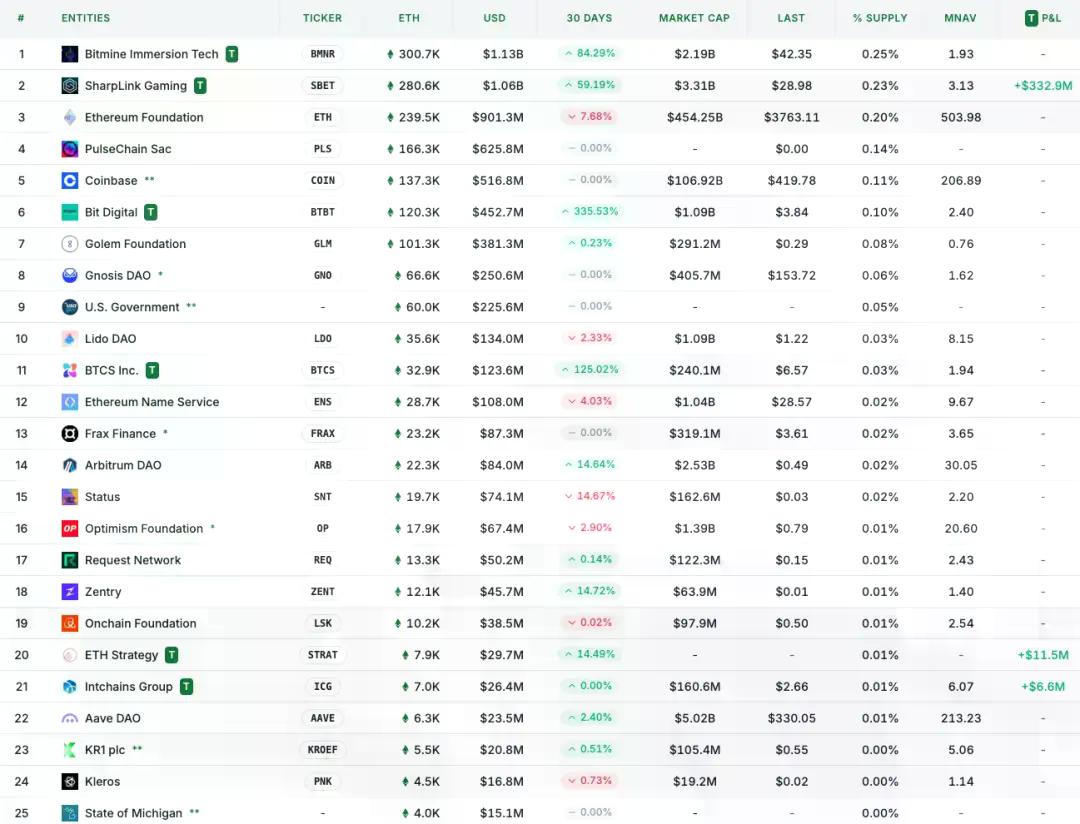Image resolution: width=1080 pixels, height=824 pixels.
Task: Sort by the % SUPPLY column header
Action: point(880,18)
